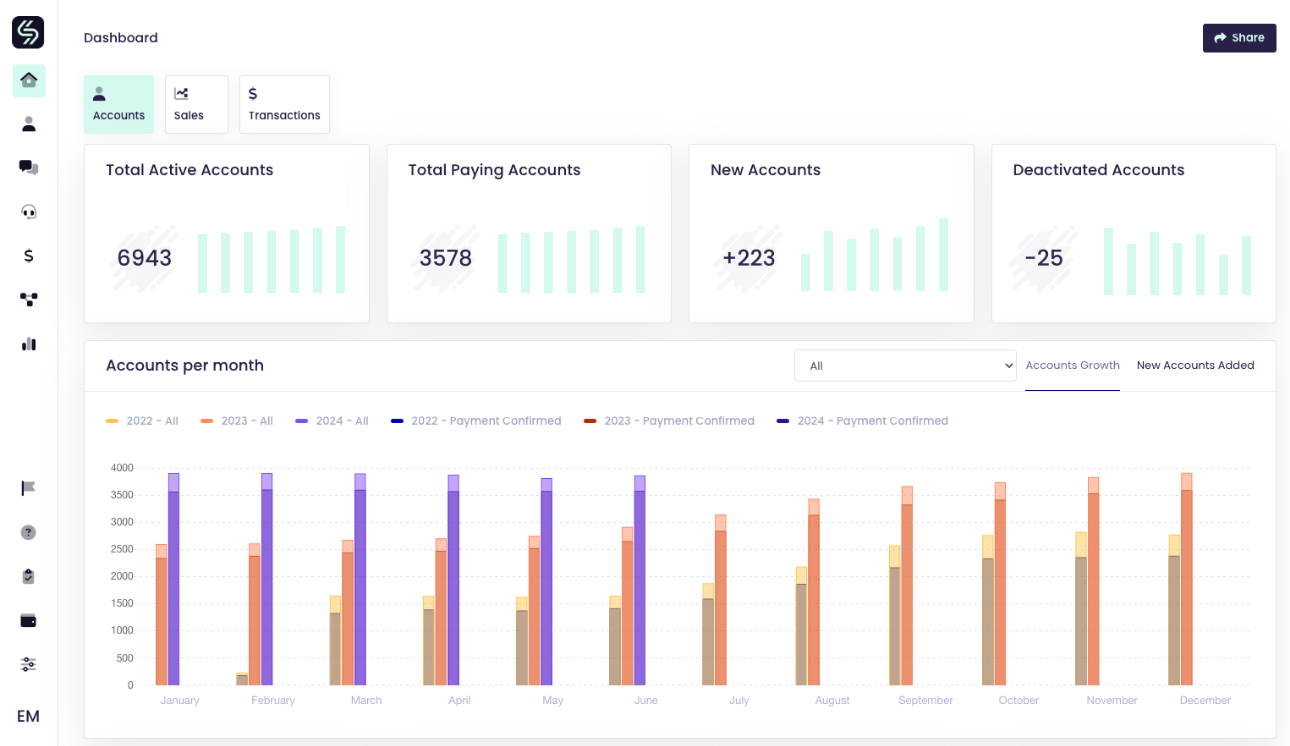1290x746 pixels.
Task: Switch to the Transactions tab
Action: (x=284, y=104)
